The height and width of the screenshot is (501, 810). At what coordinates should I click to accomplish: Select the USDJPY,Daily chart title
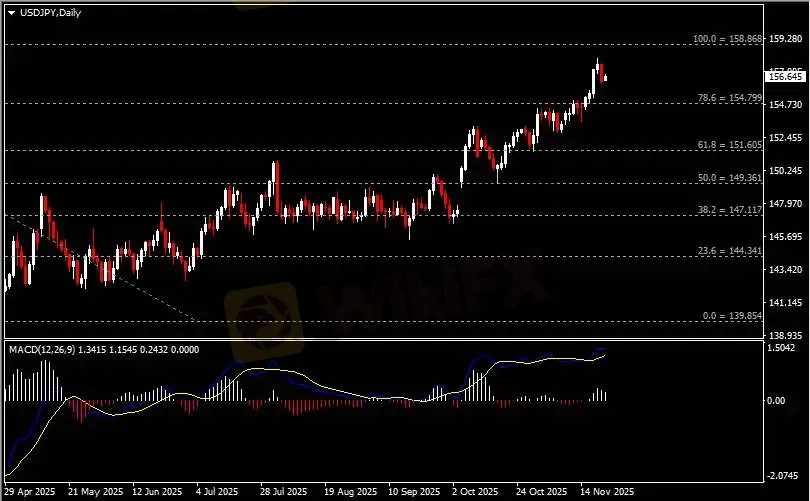click(x=46, y=10)
